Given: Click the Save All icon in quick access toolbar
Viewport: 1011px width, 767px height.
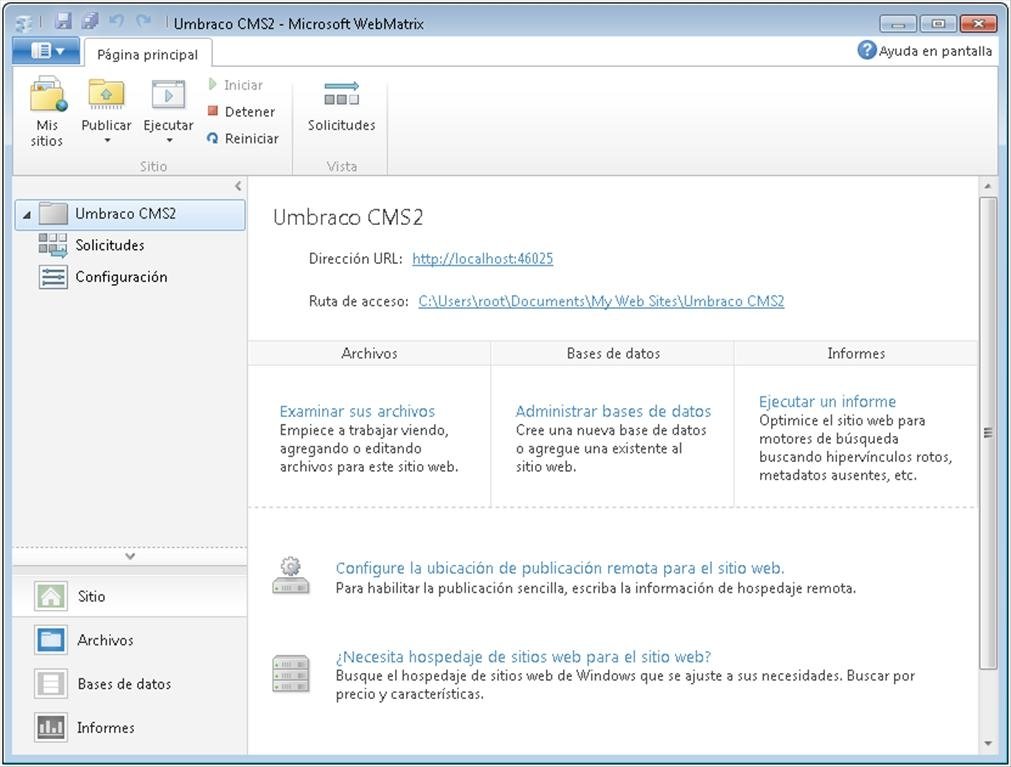Looking at the screenshot, I should pyautogui.click(x=90, y=22).
